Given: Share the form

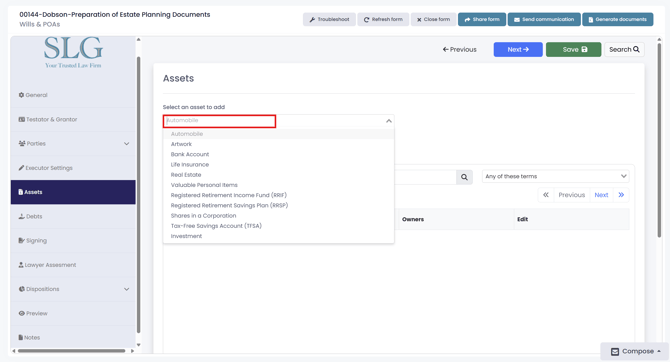Looking at the screenshot, I should tap(482, 19).
